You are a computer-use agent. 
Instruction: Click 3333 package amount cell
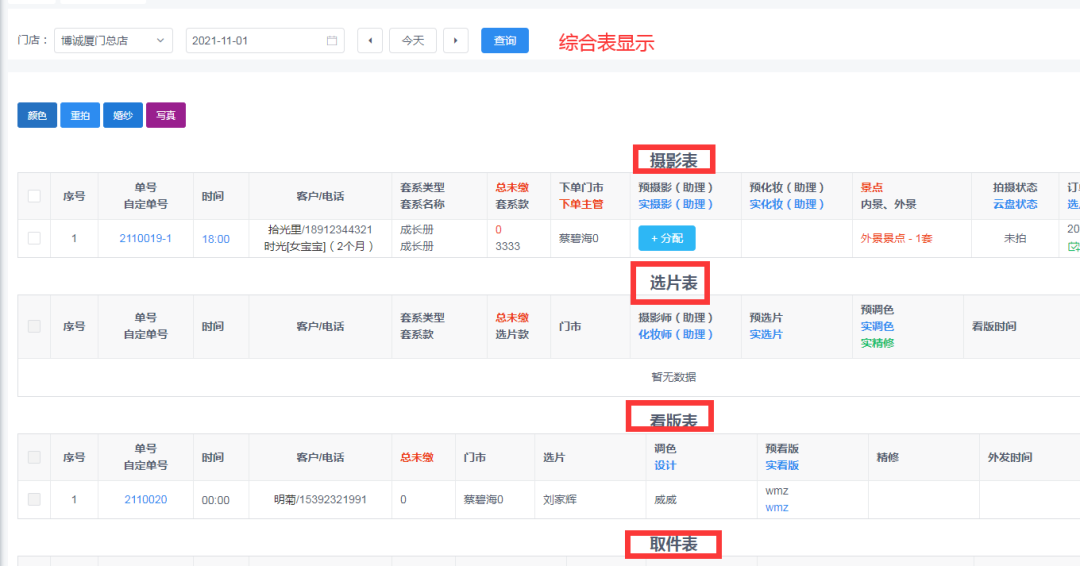508,247
